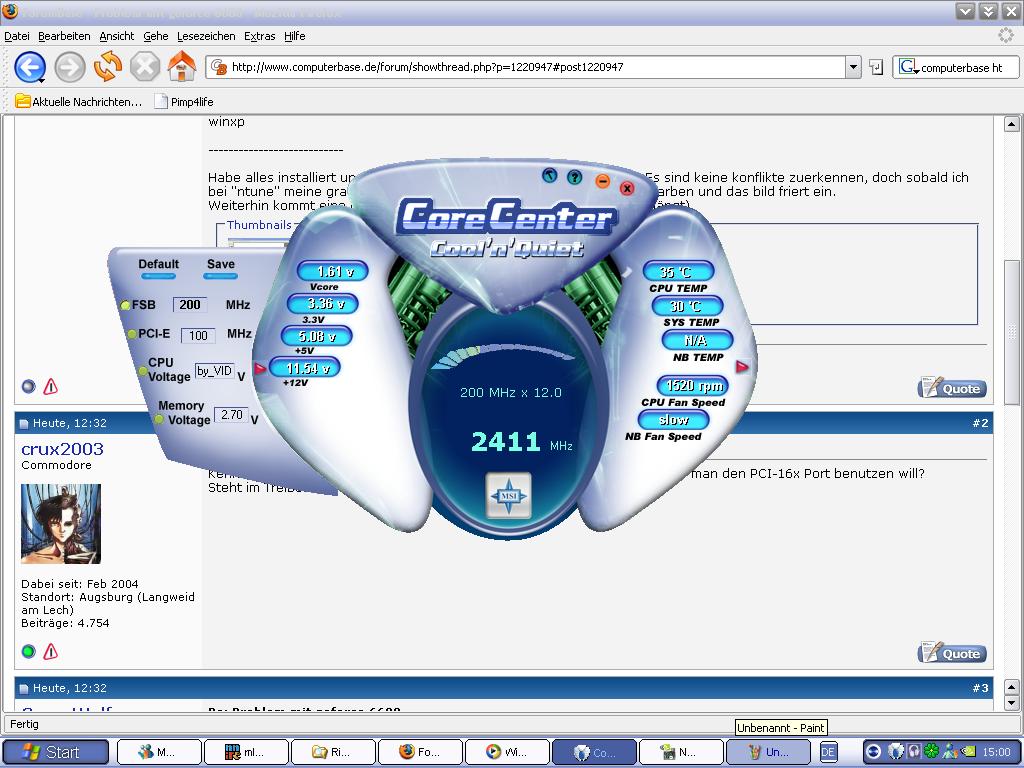The image size is (1024, 768).
Task: Click the FSB 200 MHz input field
Action: 190,304
